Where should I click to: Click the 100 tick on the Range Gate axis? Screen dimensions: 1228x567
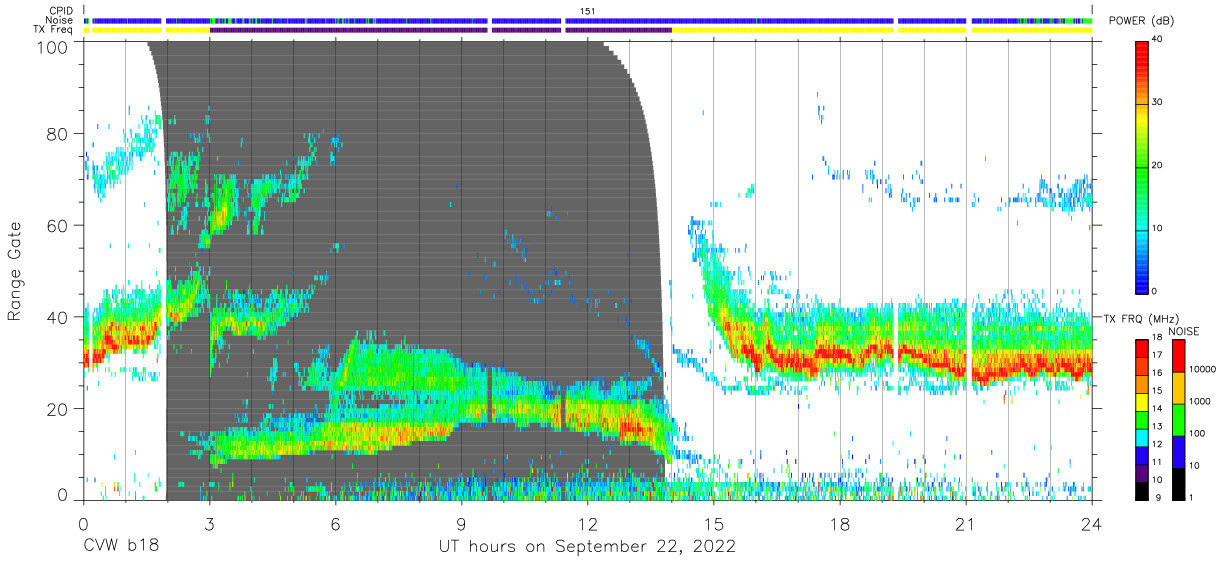tap(54, 47)
